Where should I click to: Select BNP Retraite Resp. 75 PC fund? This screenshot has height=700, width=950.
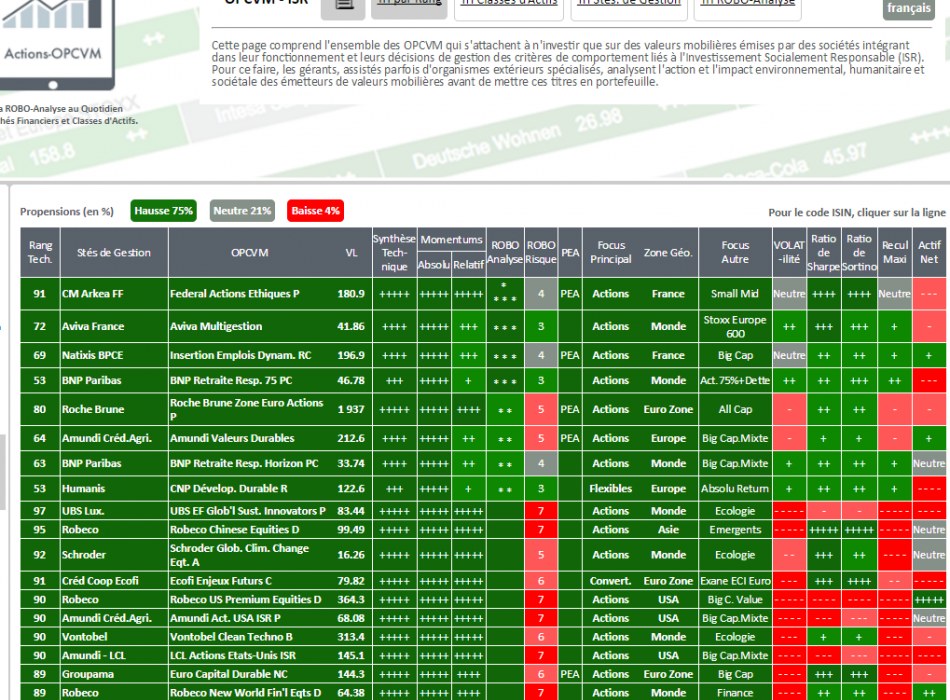tap(483, 380)
